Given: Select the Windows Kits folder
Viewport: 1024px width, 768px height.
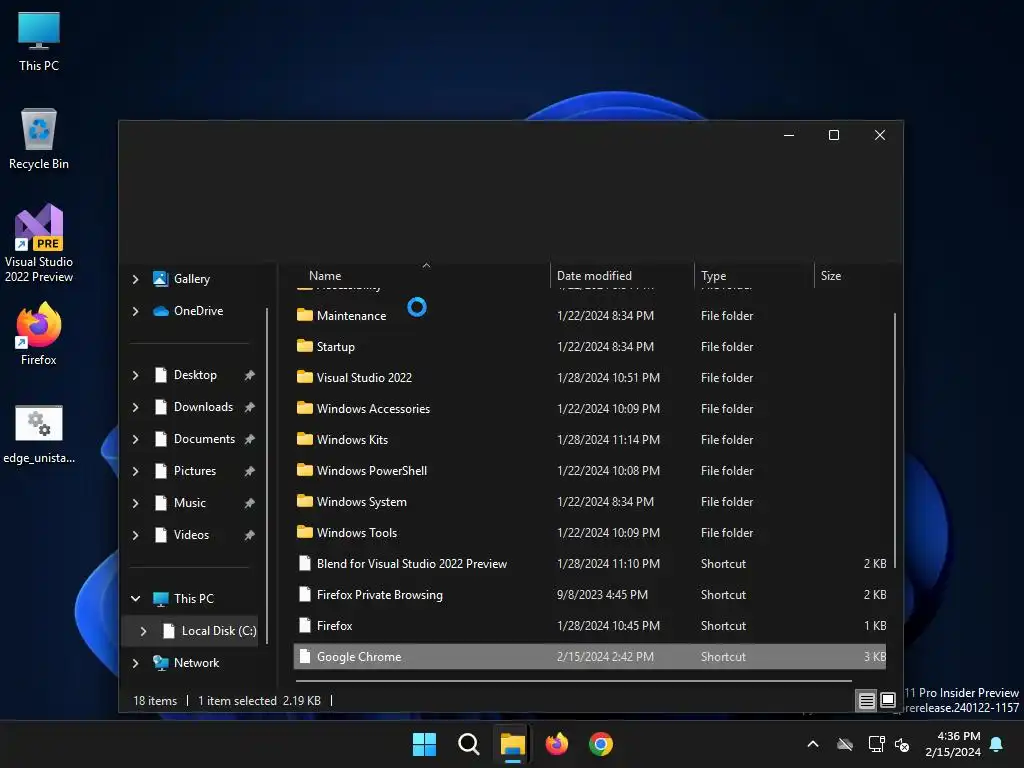Looking at the screenshot, I should click(591, 440).
